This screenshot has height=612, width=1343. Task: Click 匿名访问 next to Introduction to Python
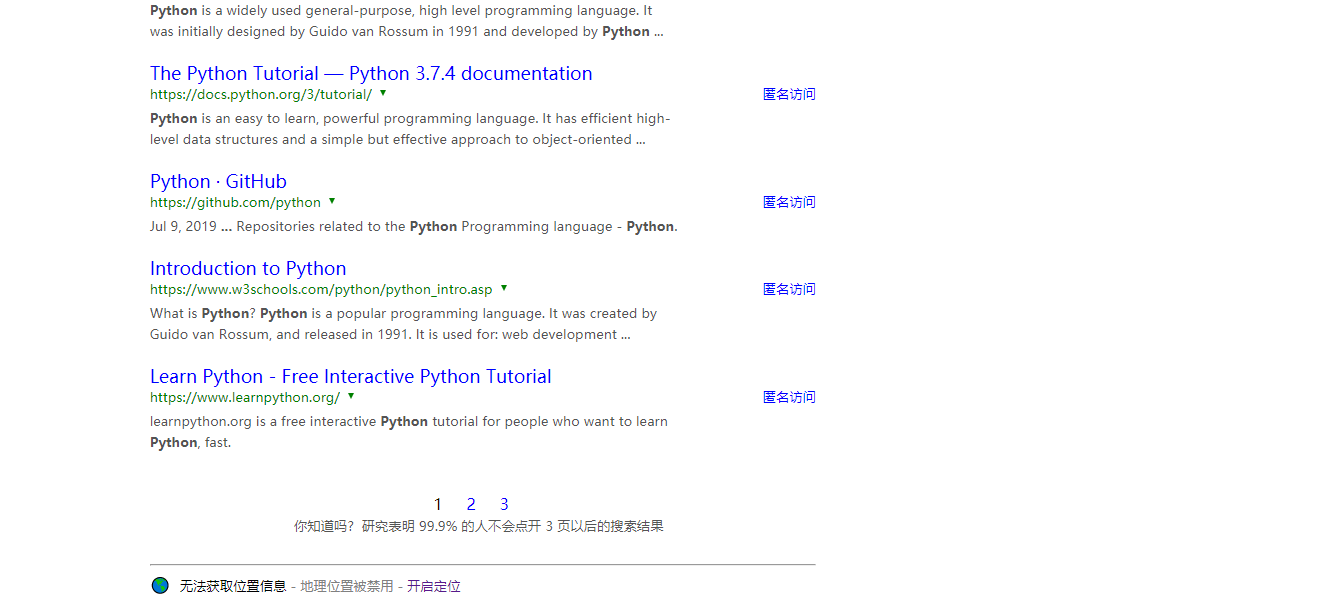pos(789,289)
